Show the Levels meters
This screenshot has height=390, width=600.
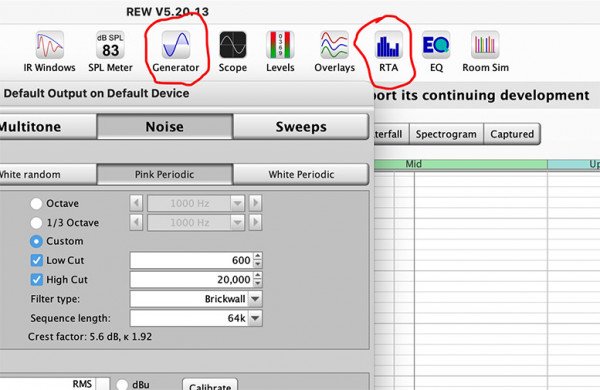[x=280, y=52]
